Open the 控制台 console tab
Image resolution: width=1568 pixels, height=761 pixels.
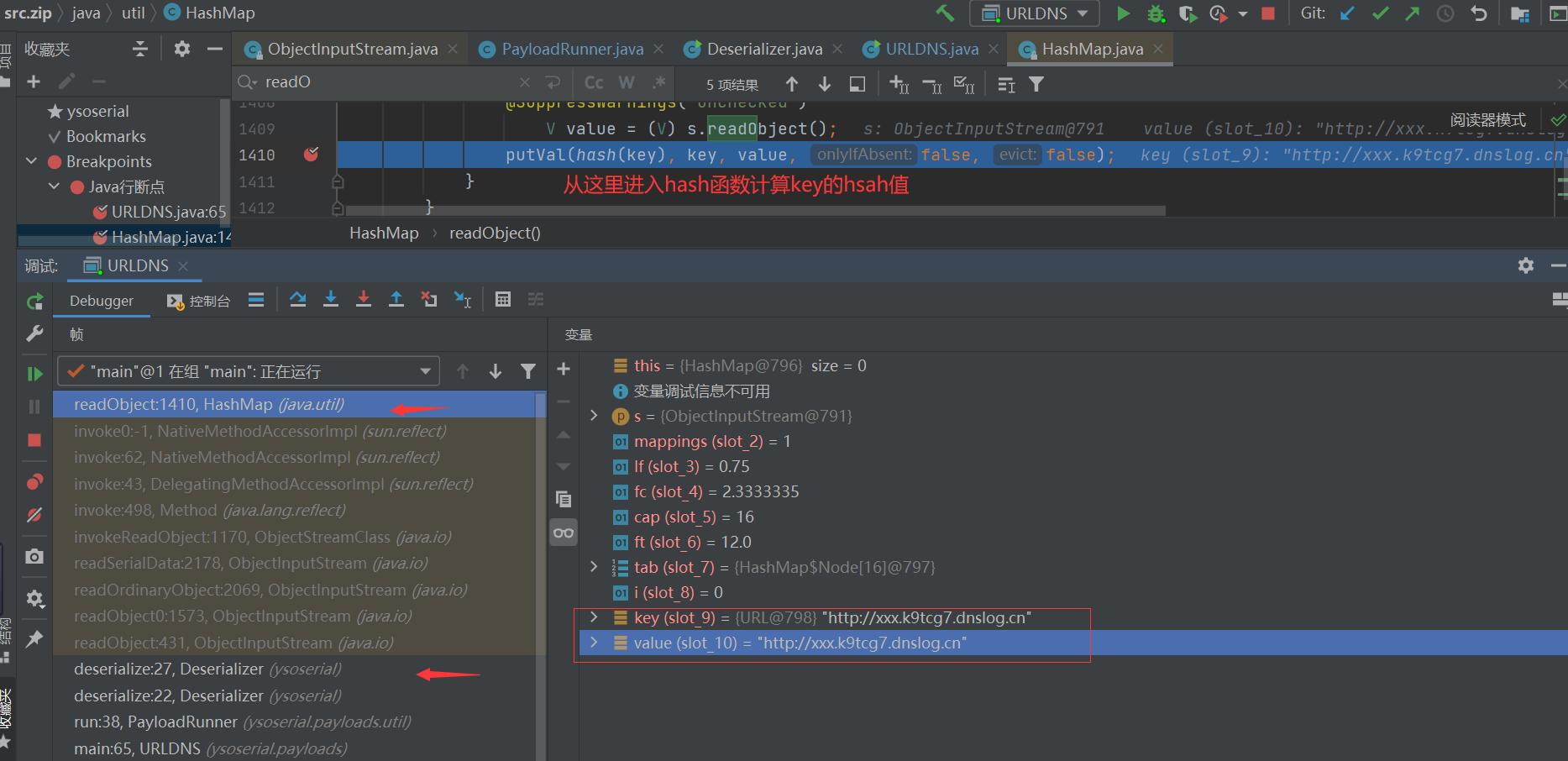tap(198, 301)
